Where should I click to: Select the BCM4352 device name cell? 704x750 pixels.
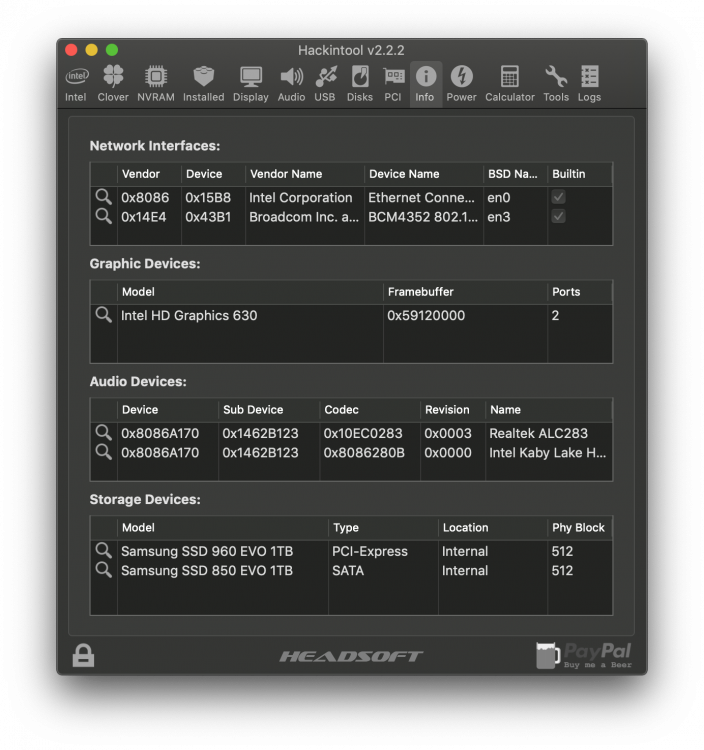click(x=423, y=217)
